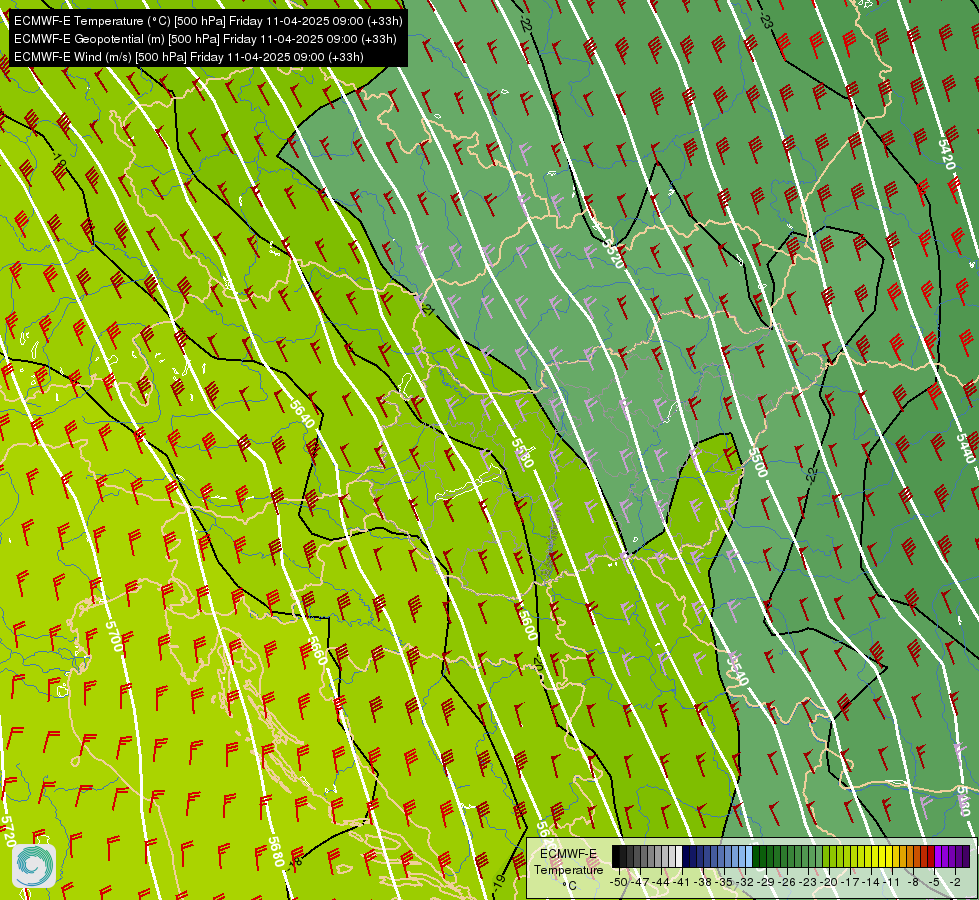Select the 'ECMWF-E Geopotential (m) [500 hPa]' title line
979x900 pixels.
(205, 39)
